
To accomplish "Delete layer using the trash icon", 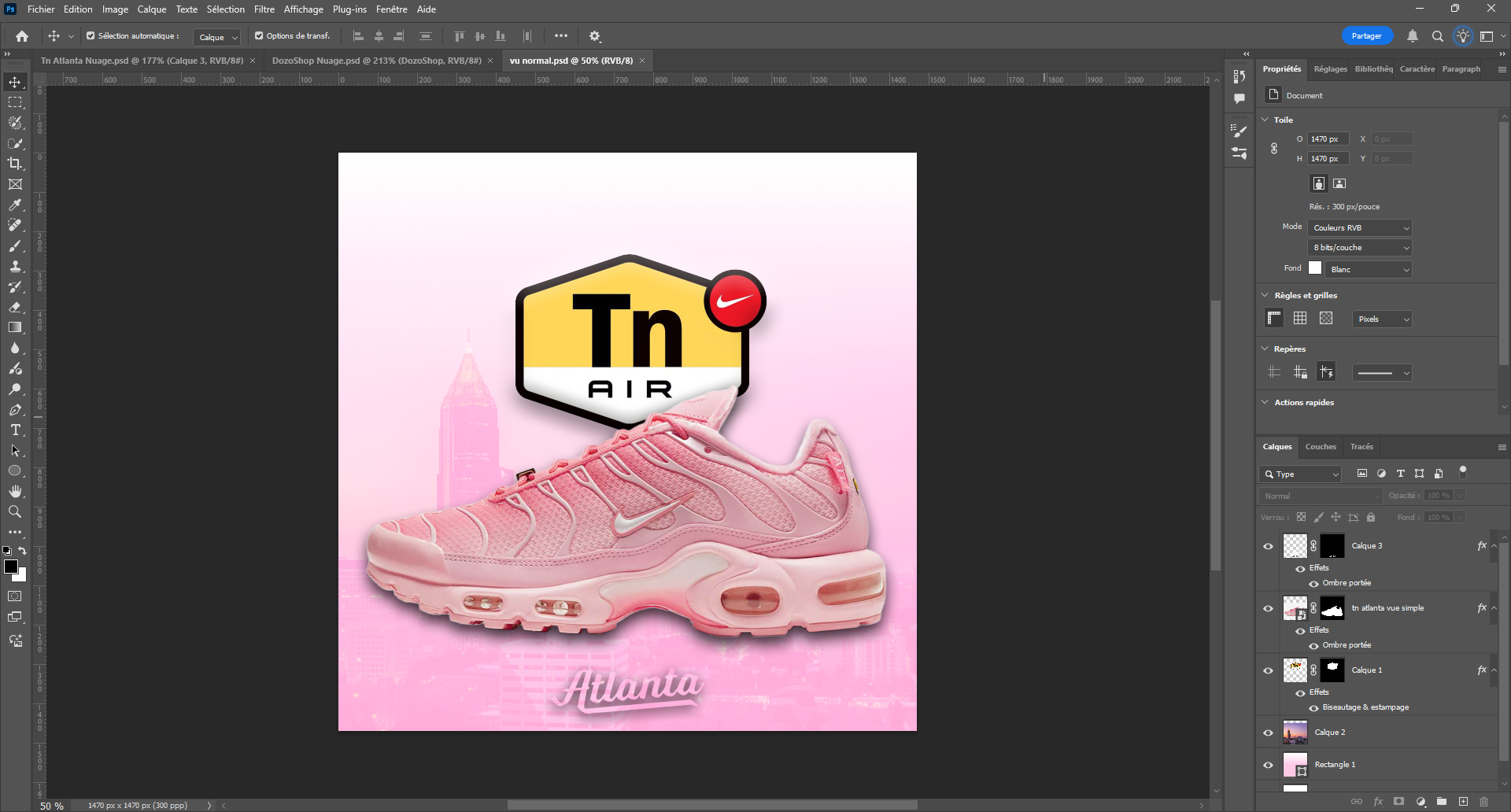I will 1484,802.
